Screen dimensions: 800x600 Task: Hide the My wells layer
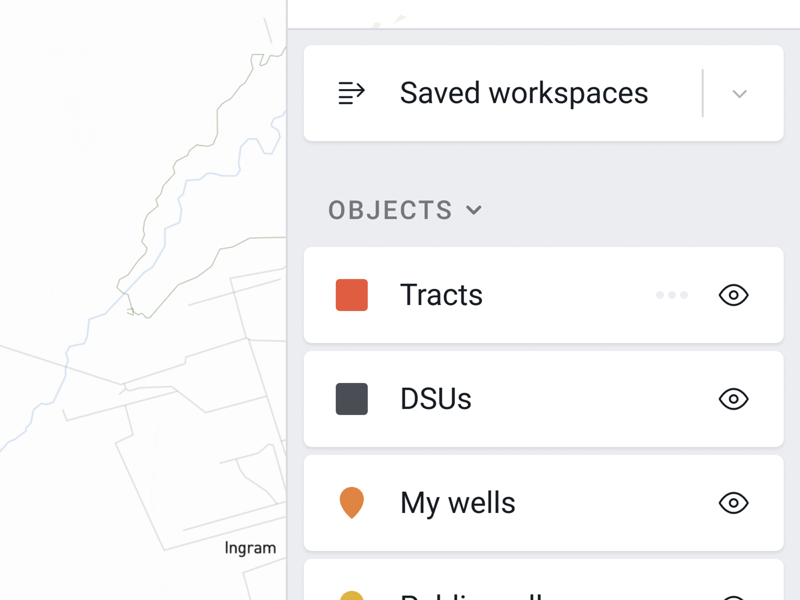[733, 503]
